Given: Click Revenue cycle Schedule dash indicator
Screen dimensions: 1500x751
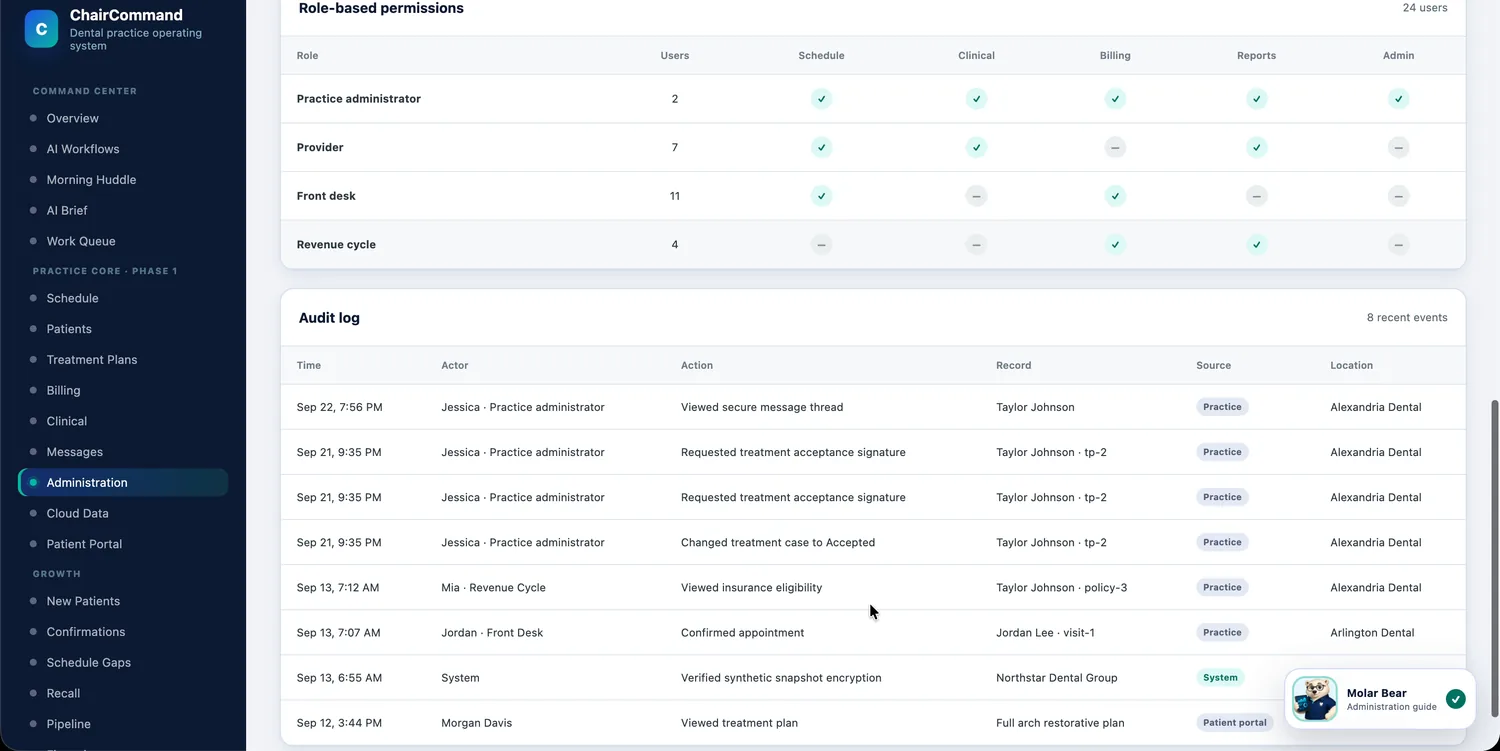Looking at the screenshot, I should [x=821, y=244].
